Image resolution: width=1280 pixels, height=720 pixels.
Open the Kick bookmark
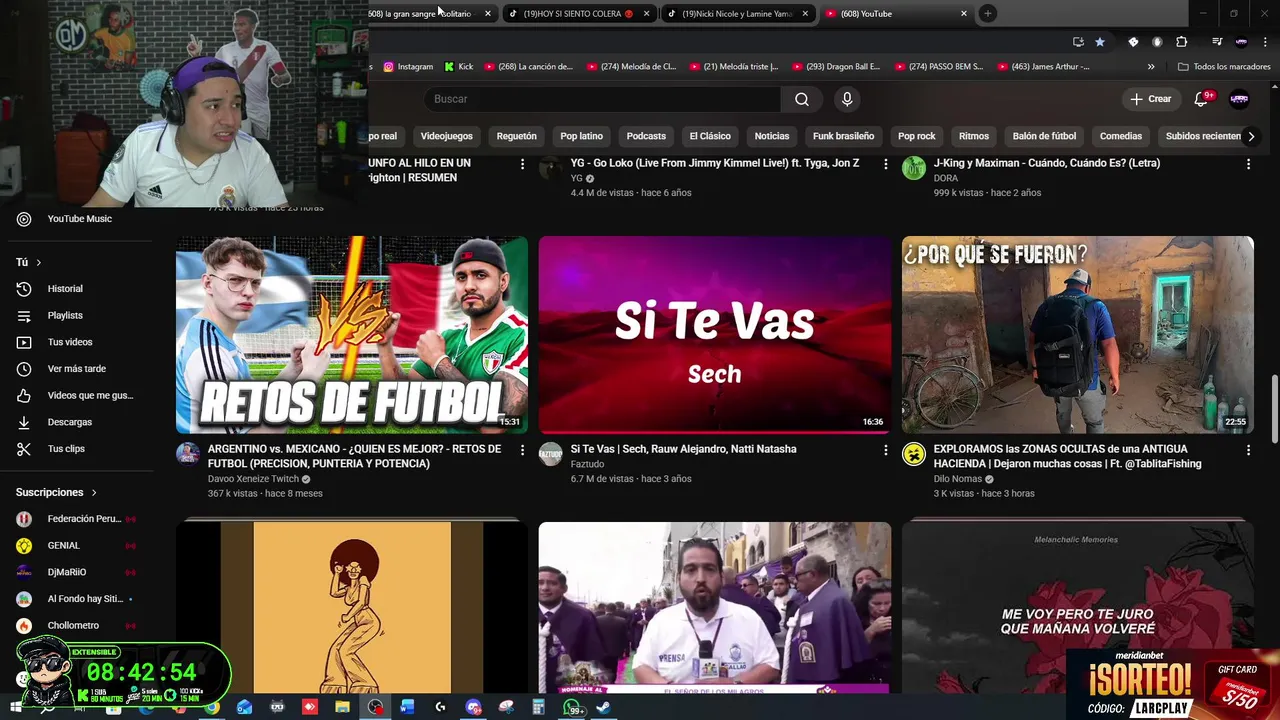pos(458,67)
